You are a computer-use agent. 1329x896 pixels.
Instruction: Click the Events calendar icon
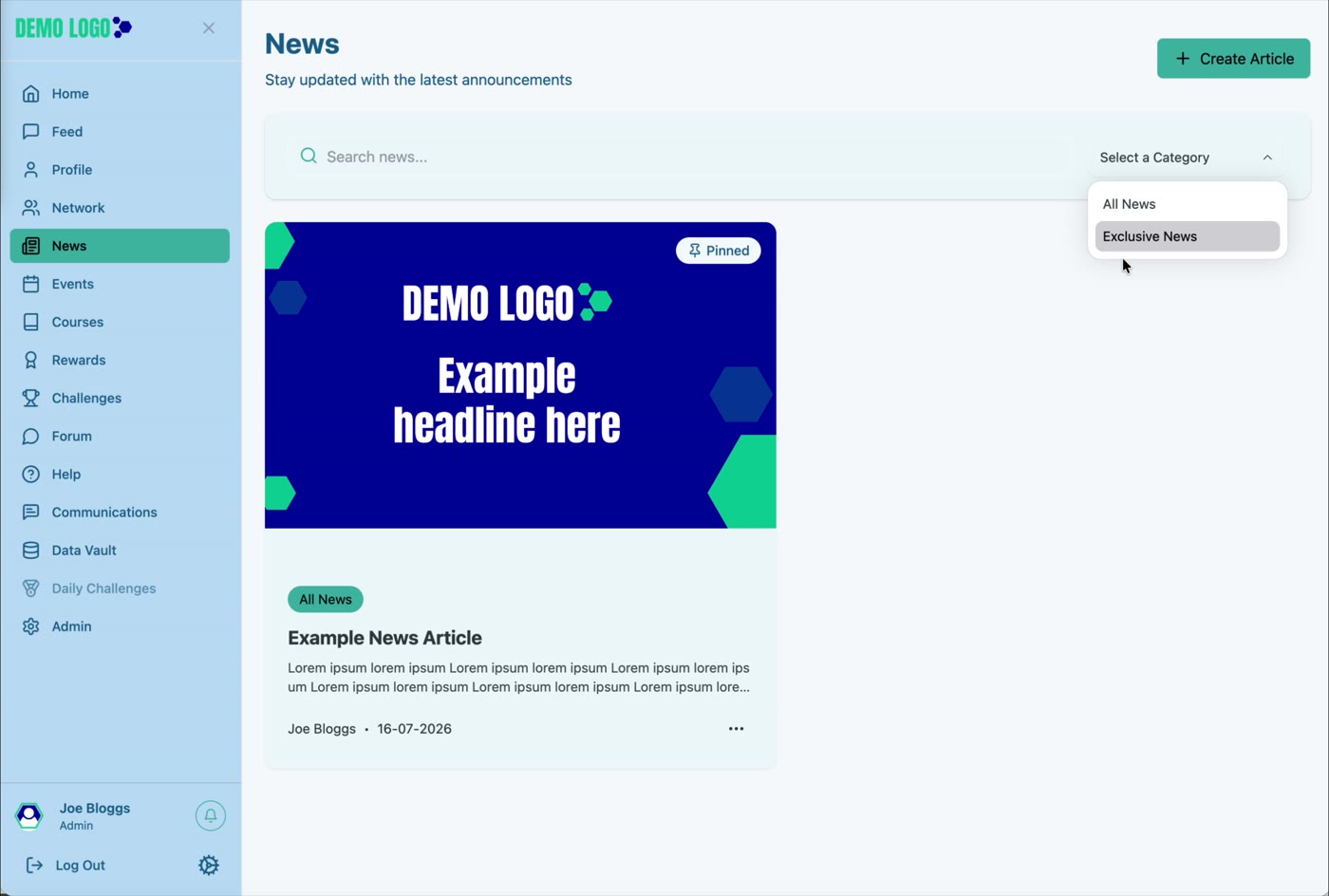[x=31, y=284]
